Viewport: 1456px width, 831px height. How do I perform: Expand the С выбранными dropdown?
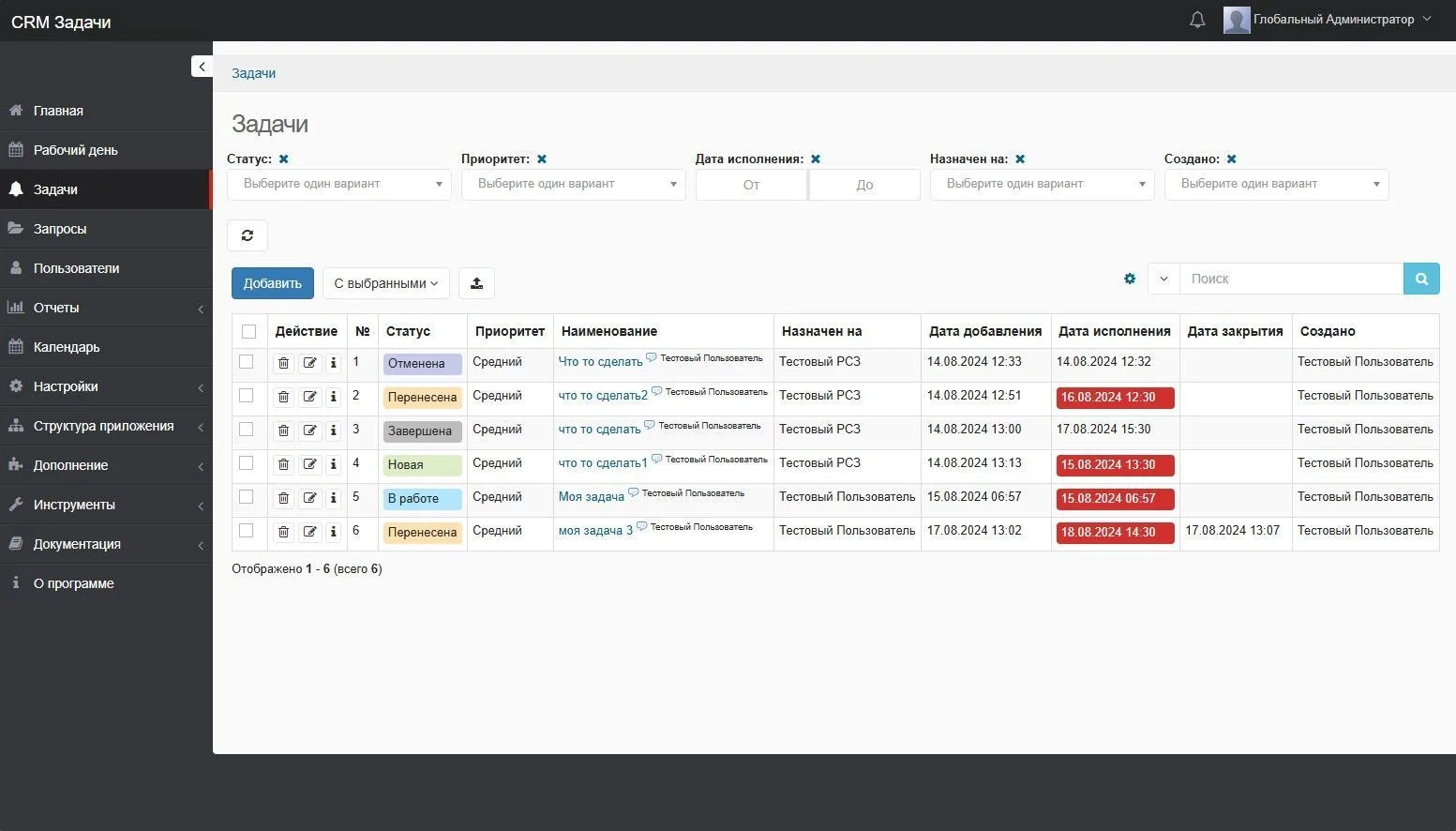coord(385,283)
